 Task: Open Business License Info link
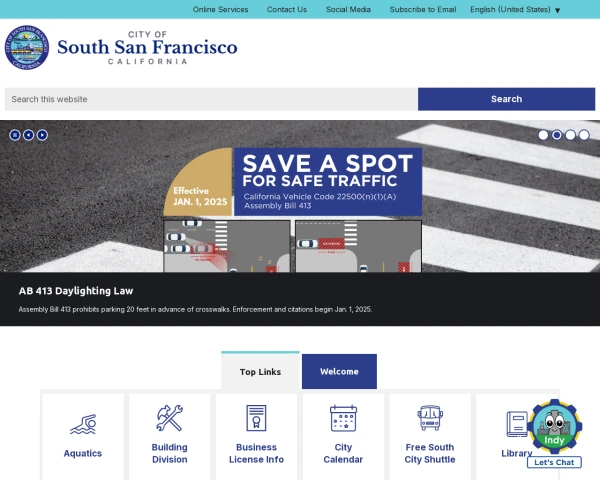(256, 453)
